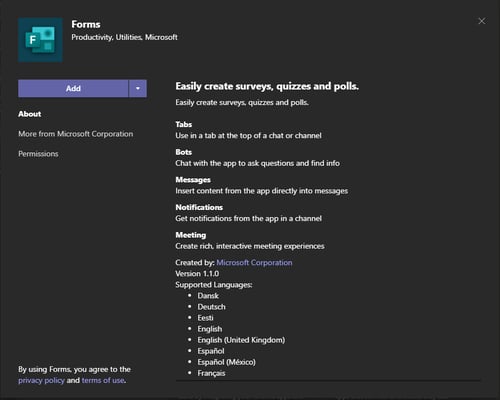The width and height of the screenshot is (500, 400).
Task: Click 'Insert content from the app' description
Action: pyautogui.click(x=261, y=191)
